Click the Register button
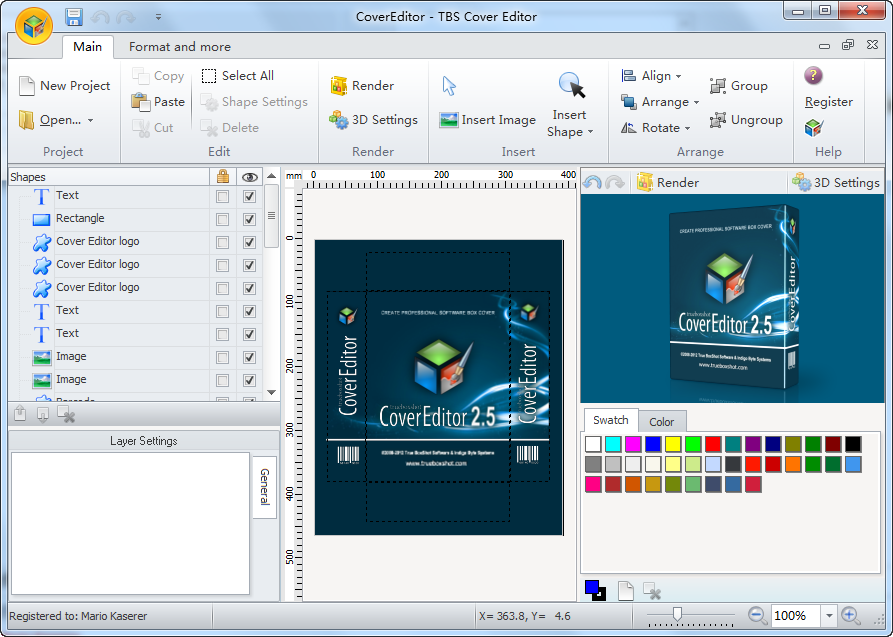 828,102
